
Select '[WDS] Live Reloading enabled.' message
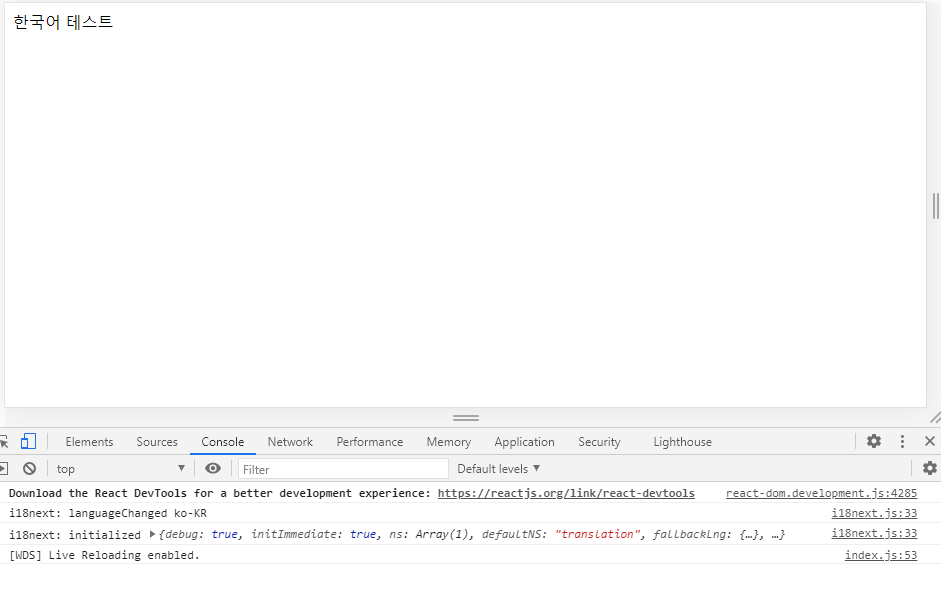[x=104, y=555]
